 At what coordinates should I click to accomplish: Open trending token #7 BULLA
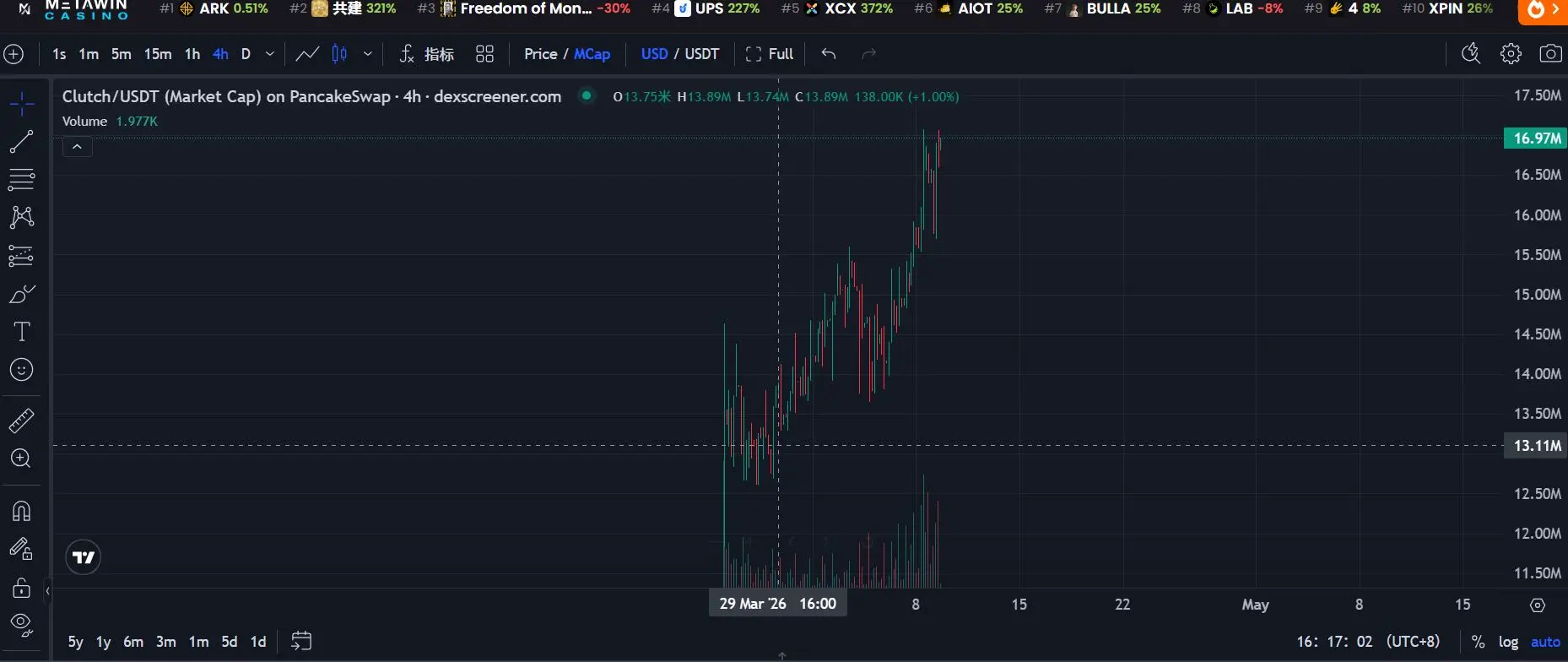pos(1103,8)
